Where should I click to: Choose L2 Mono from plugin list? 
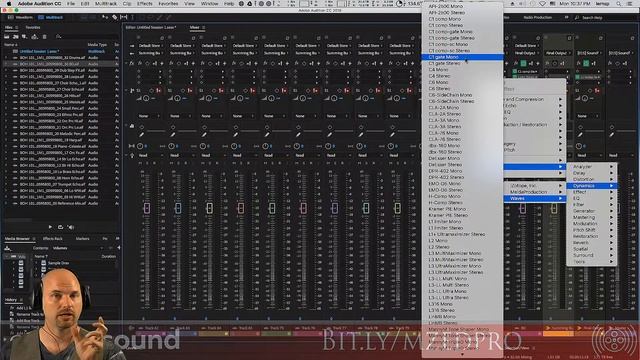pos(462,240)
